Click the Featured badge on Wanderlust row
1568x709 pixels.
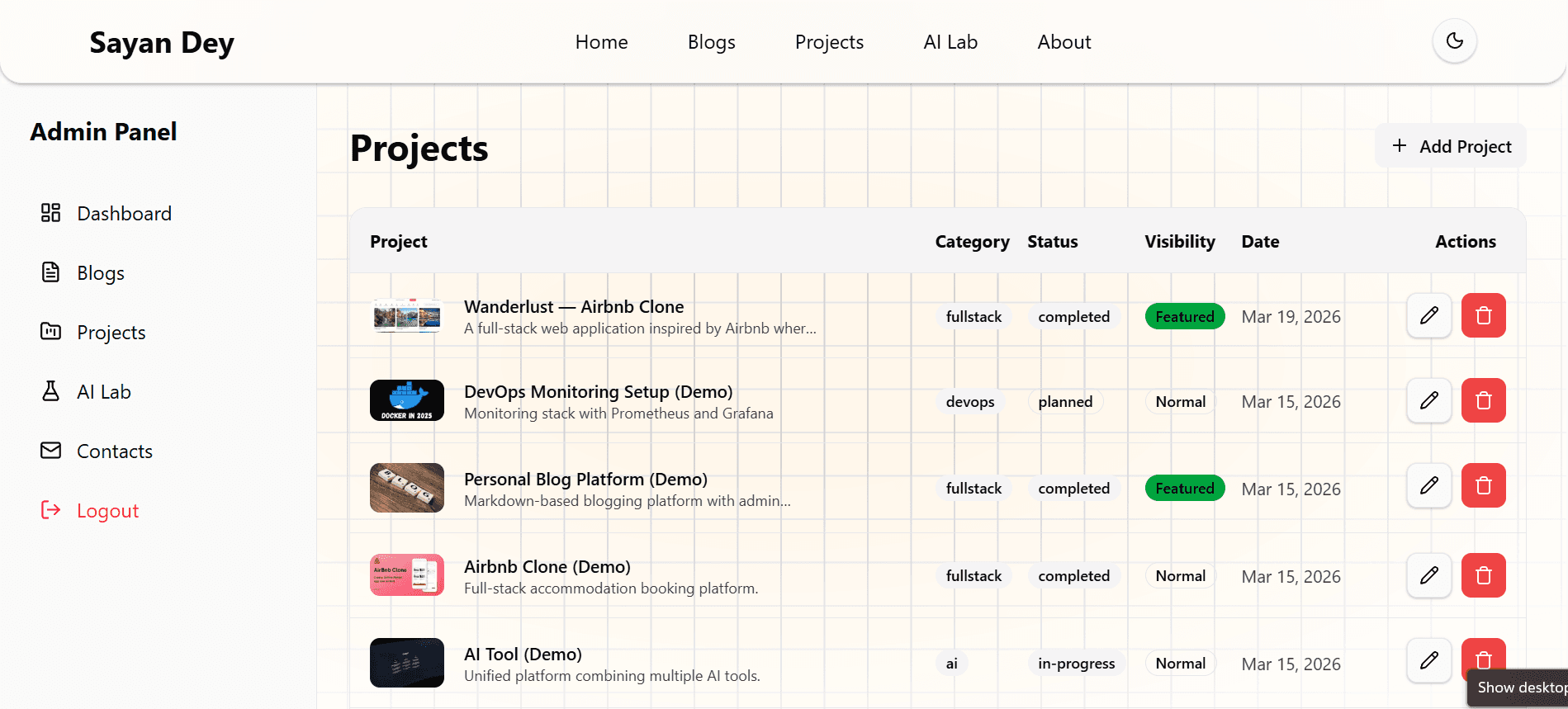click(1184, 316)
